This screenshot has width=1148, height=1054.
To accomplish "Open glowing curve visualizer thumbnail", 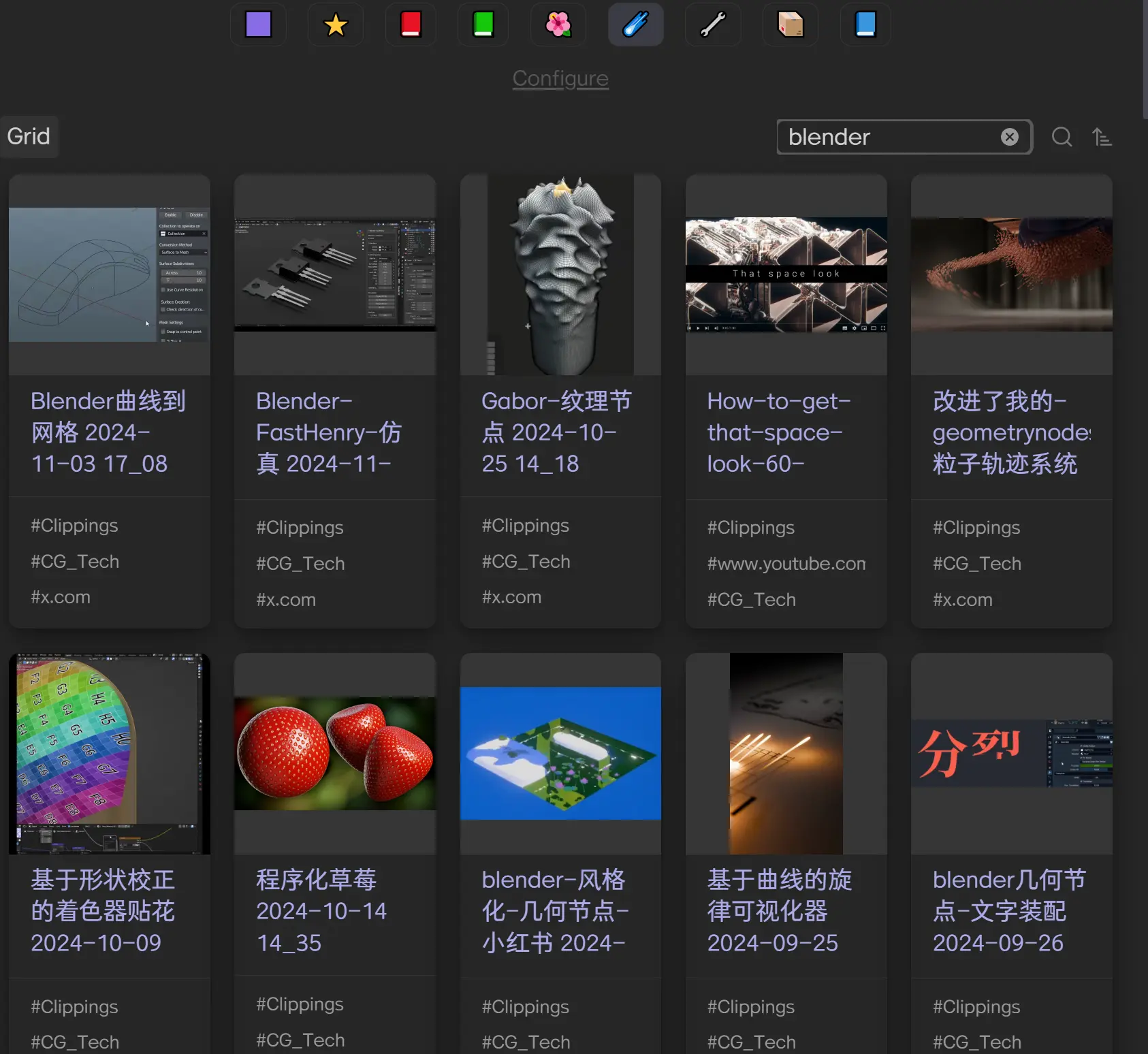I will [786, 754].
